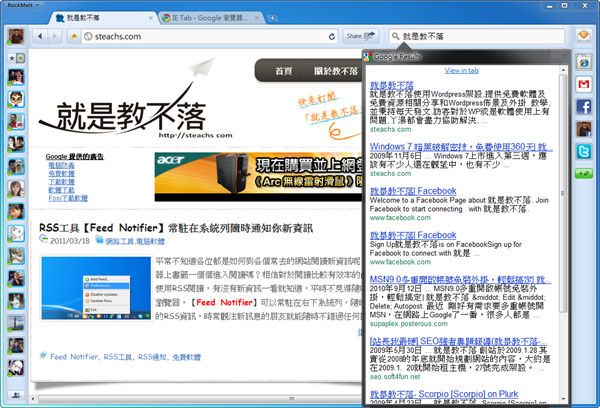
Task: Open the profile photo feed in right sidebar
Action: (584, 129)
